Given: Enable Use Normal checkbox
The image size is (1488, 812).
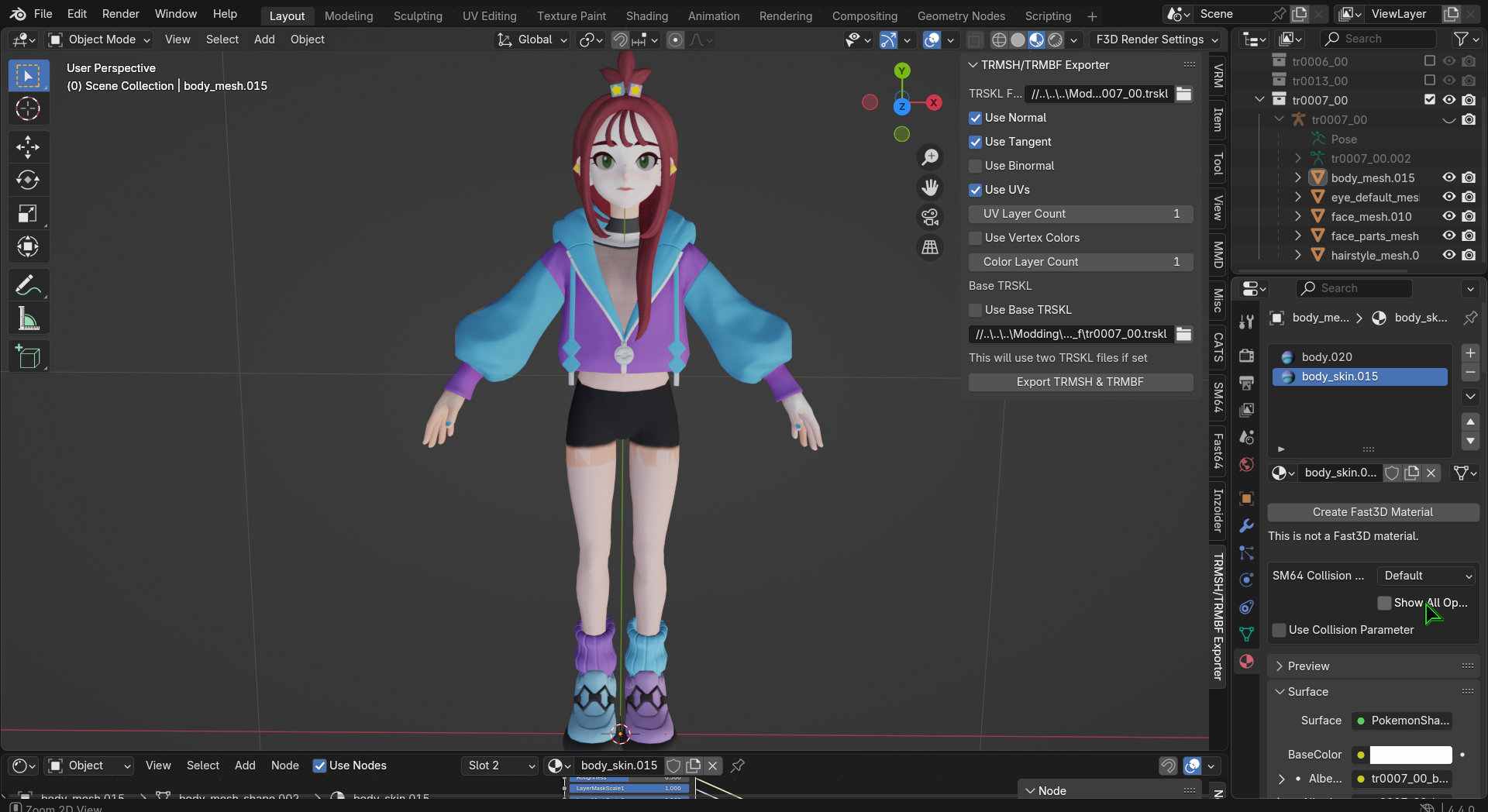Looking at the screenshot, I should pyautogui.click(x=976, y=118).
